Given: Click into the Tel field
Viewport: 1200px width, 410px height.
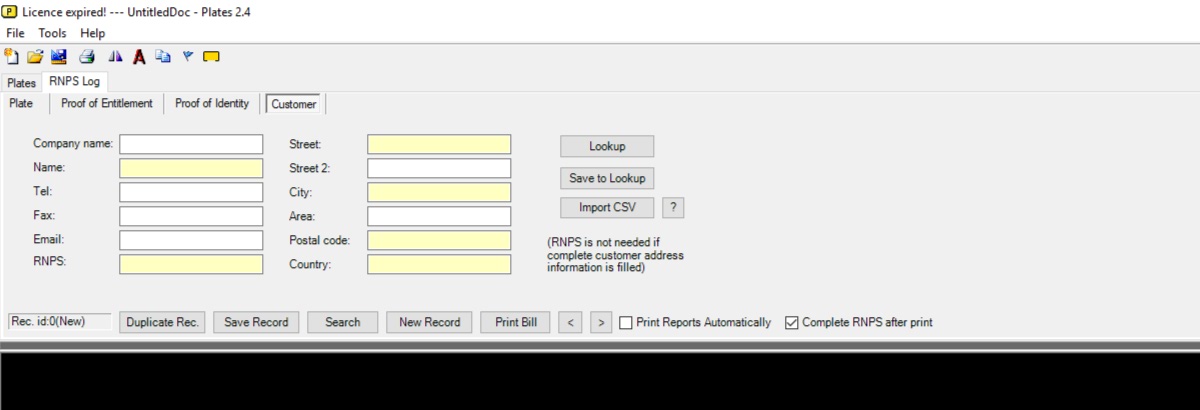Looking at the screenshot, I should click(x=191, y=192).
